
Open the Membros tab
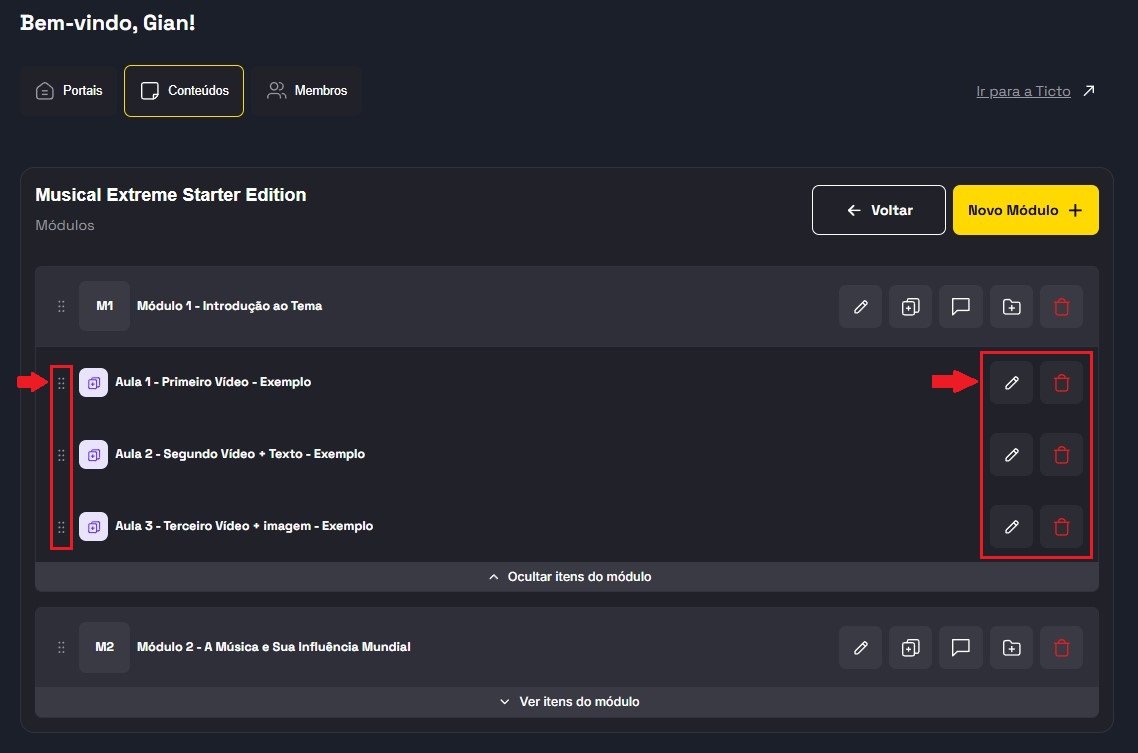307,91
